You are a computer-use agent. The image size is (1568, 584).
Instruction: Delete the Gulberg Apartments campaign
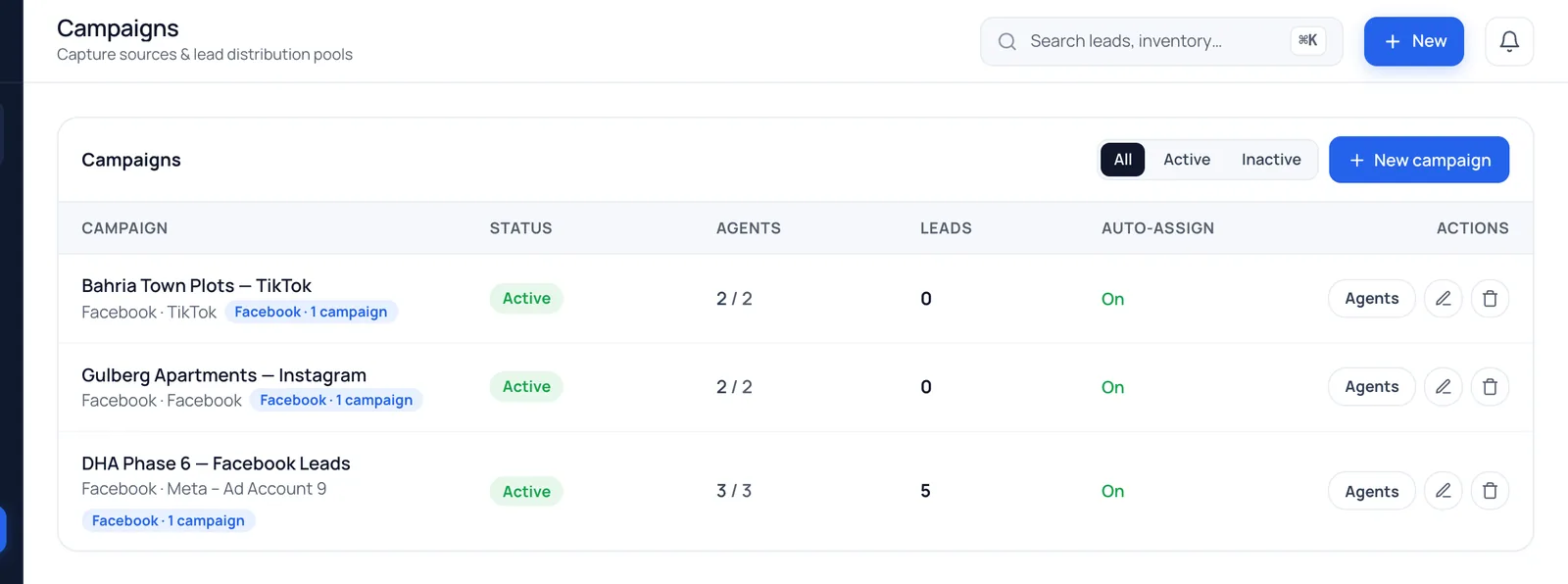1490,387
